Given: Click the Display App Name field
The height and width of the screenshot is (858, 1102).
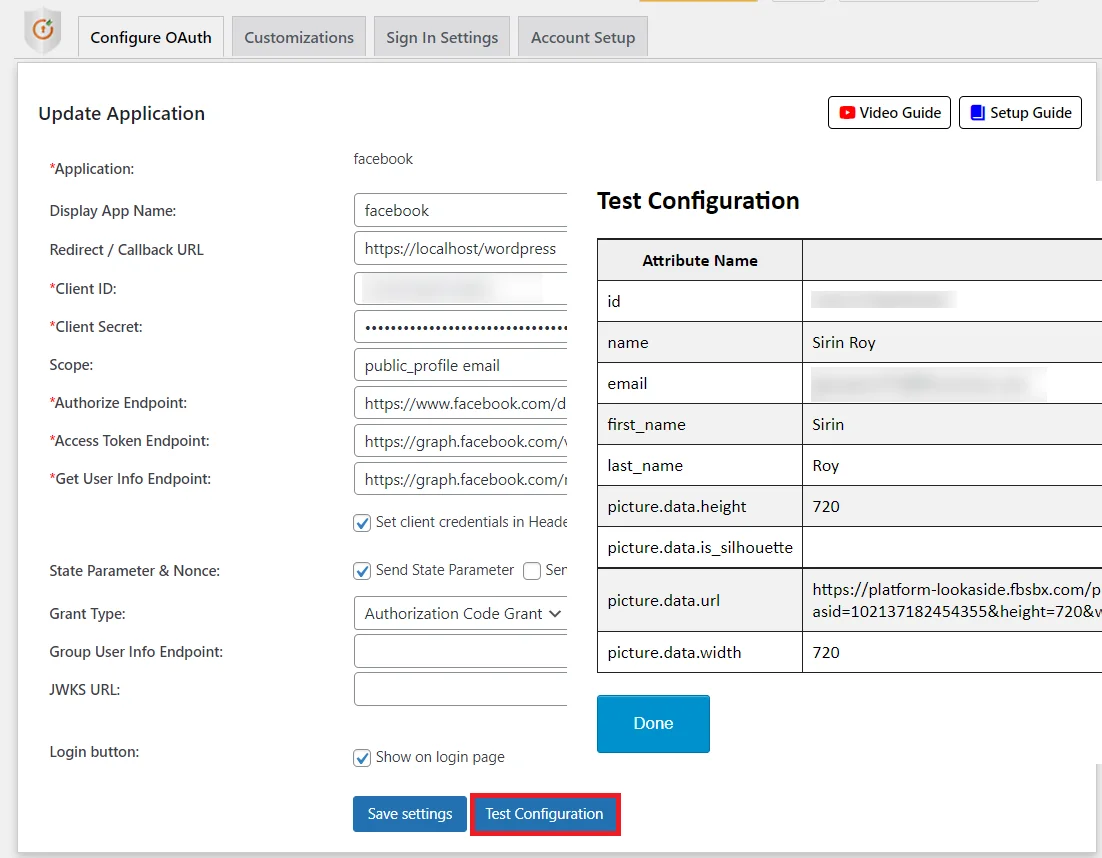Looking at the screenshot, I should point(461,210).
